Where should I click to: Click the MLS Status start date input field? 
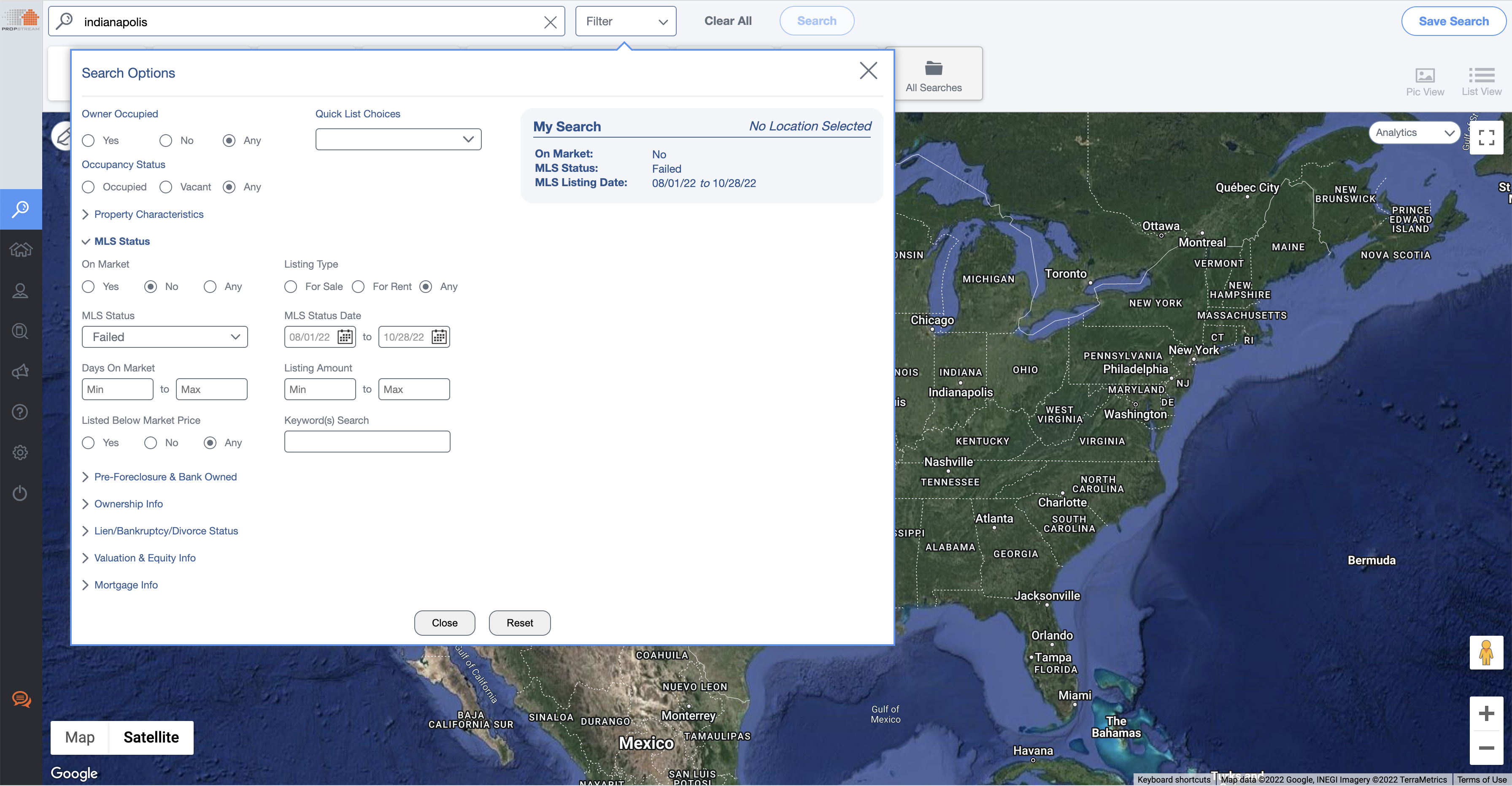310,337
